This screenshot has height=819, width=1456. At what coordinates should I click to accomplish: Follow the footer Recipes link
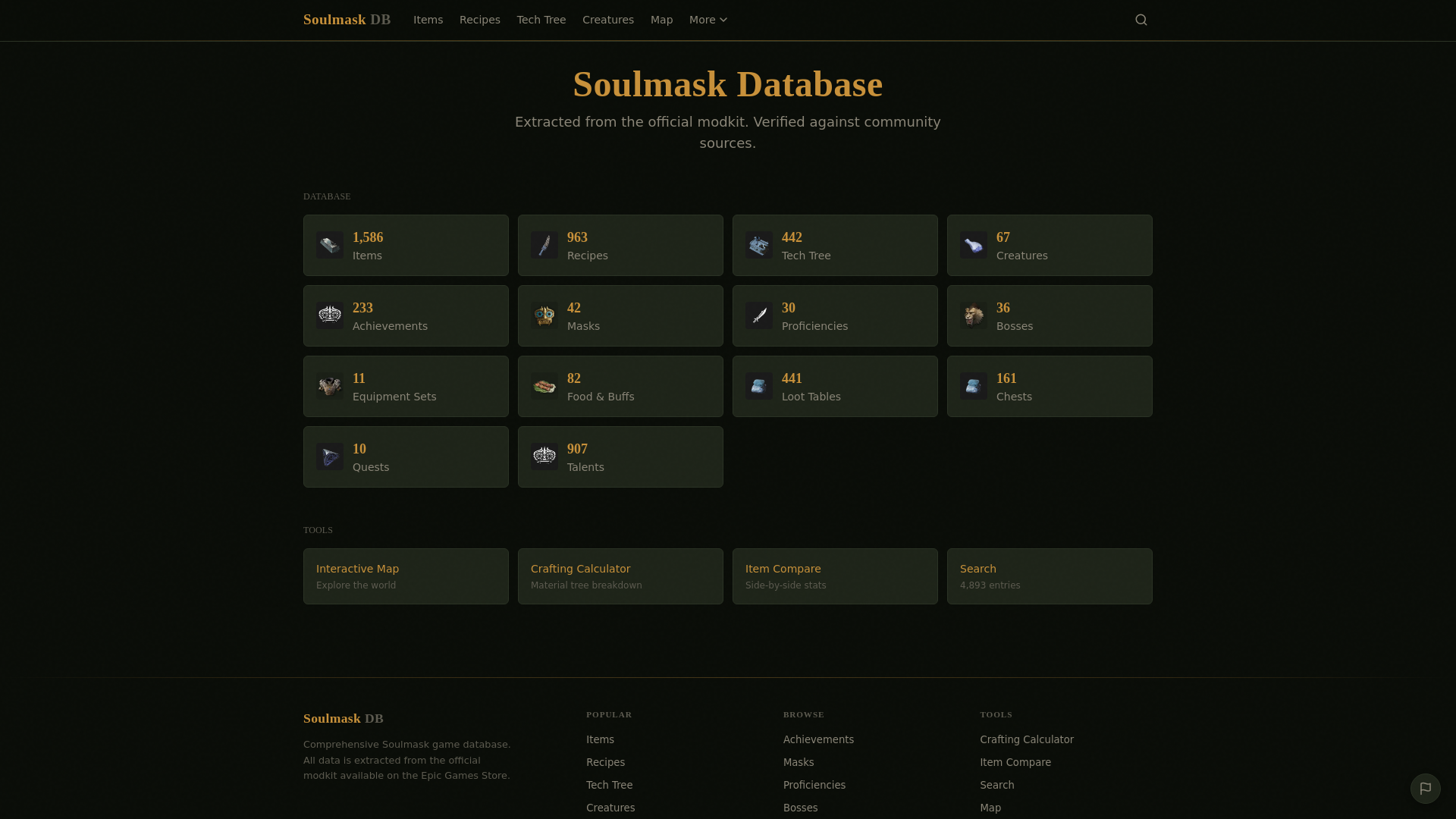coord(605,762)
